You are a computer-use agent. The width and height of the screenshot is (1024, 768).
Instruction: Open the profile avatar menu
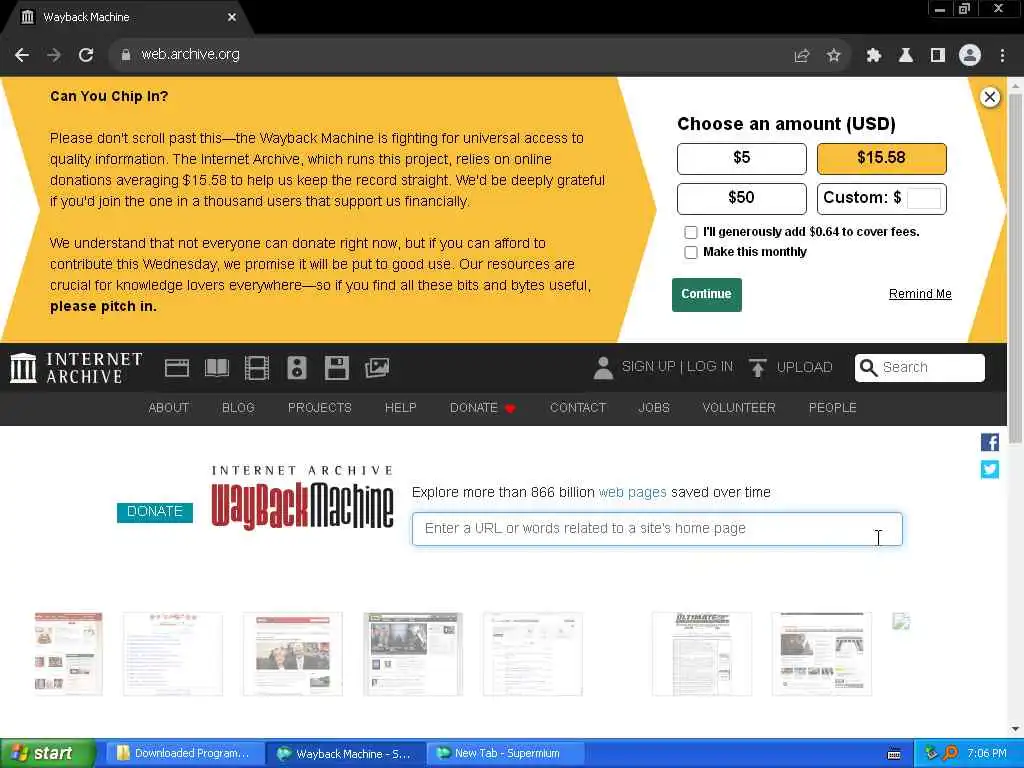pyautogui.click(x=969, y=56)
